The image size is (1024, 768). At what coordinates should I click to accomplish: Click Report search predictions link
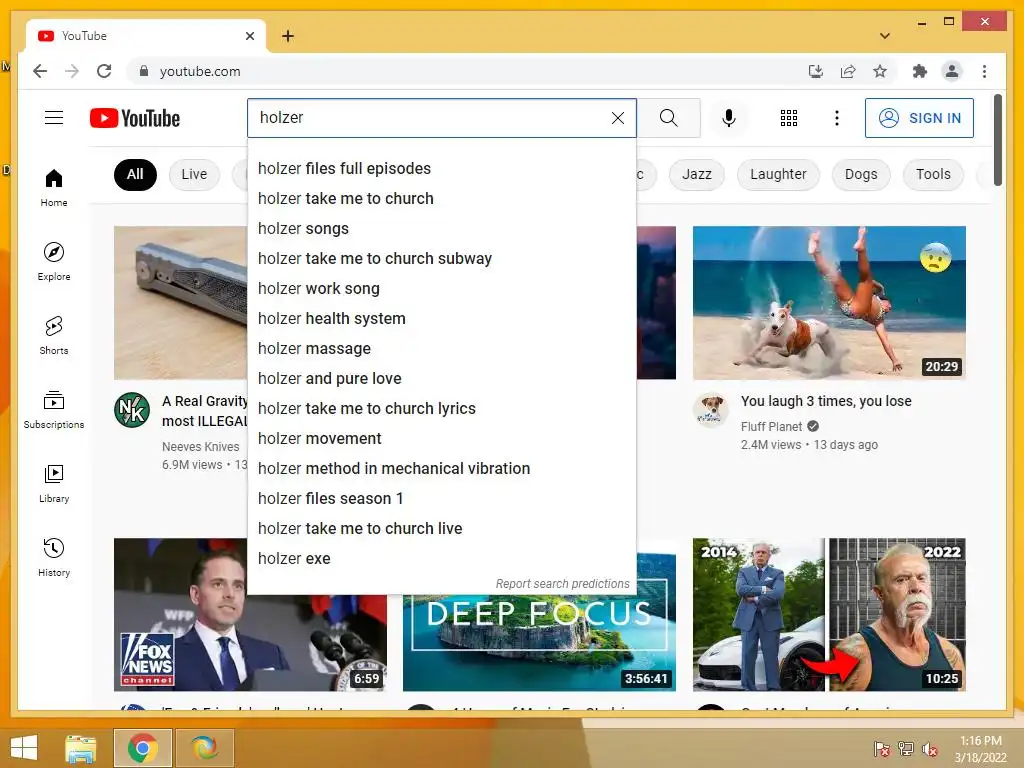[x=562, y=584]
